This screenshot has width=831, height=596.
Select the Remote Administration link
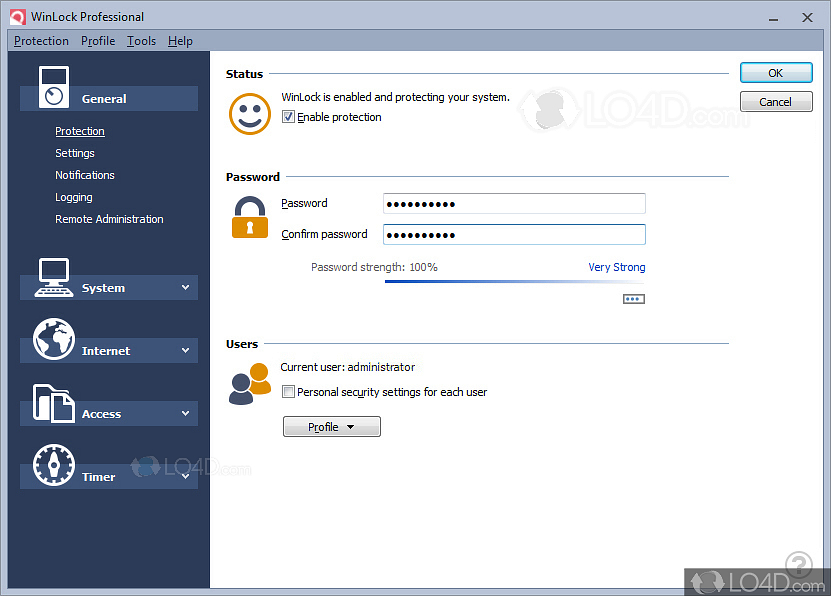109,218
